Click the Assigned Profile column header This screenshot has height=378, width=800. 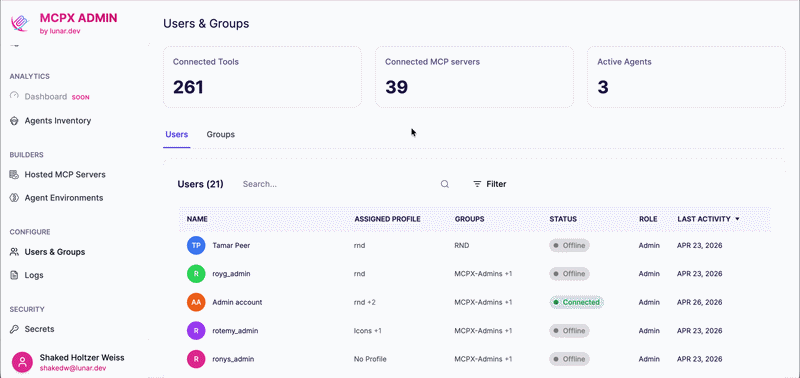pyautogui.click(x=387, y=219)
